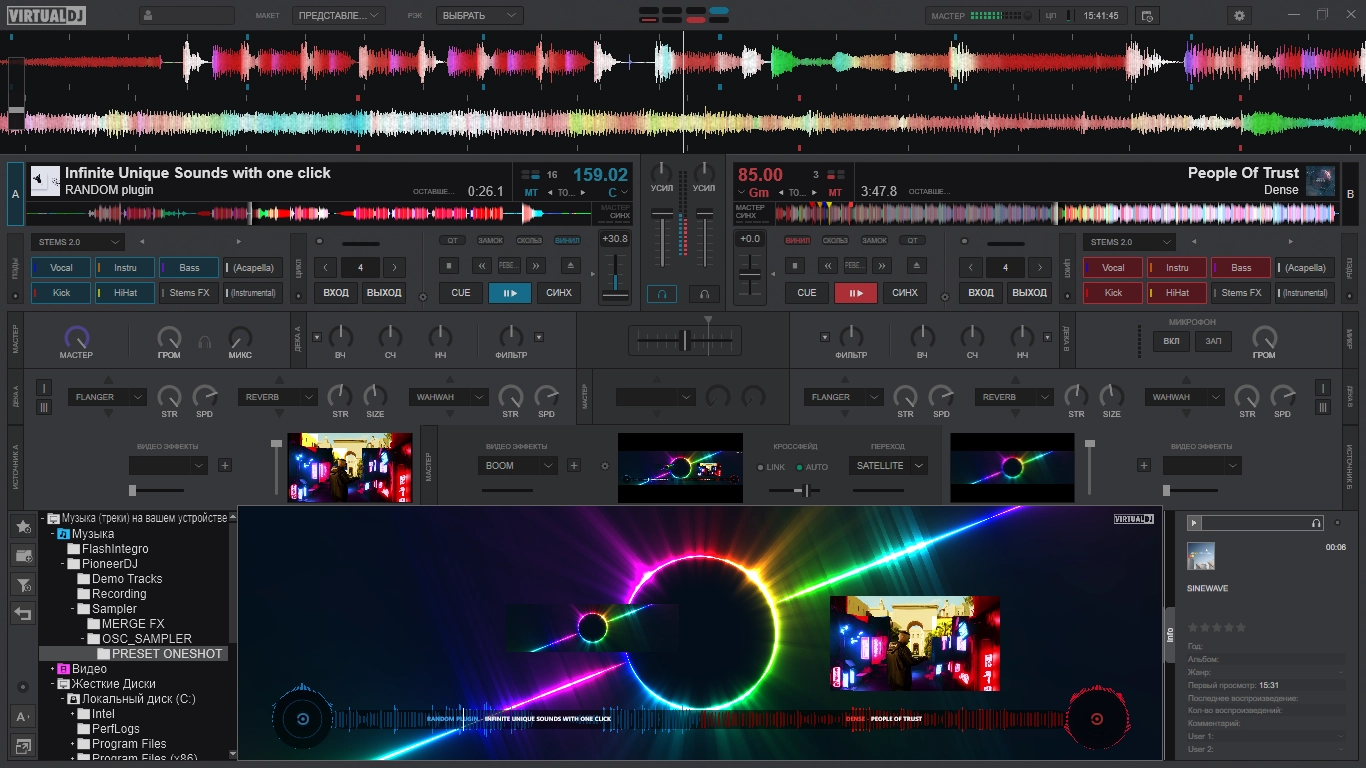Mute the Vocal stem pad on left deck
Image resolution: width=1366 pixels, height=768 pixels.
(60, 267)
